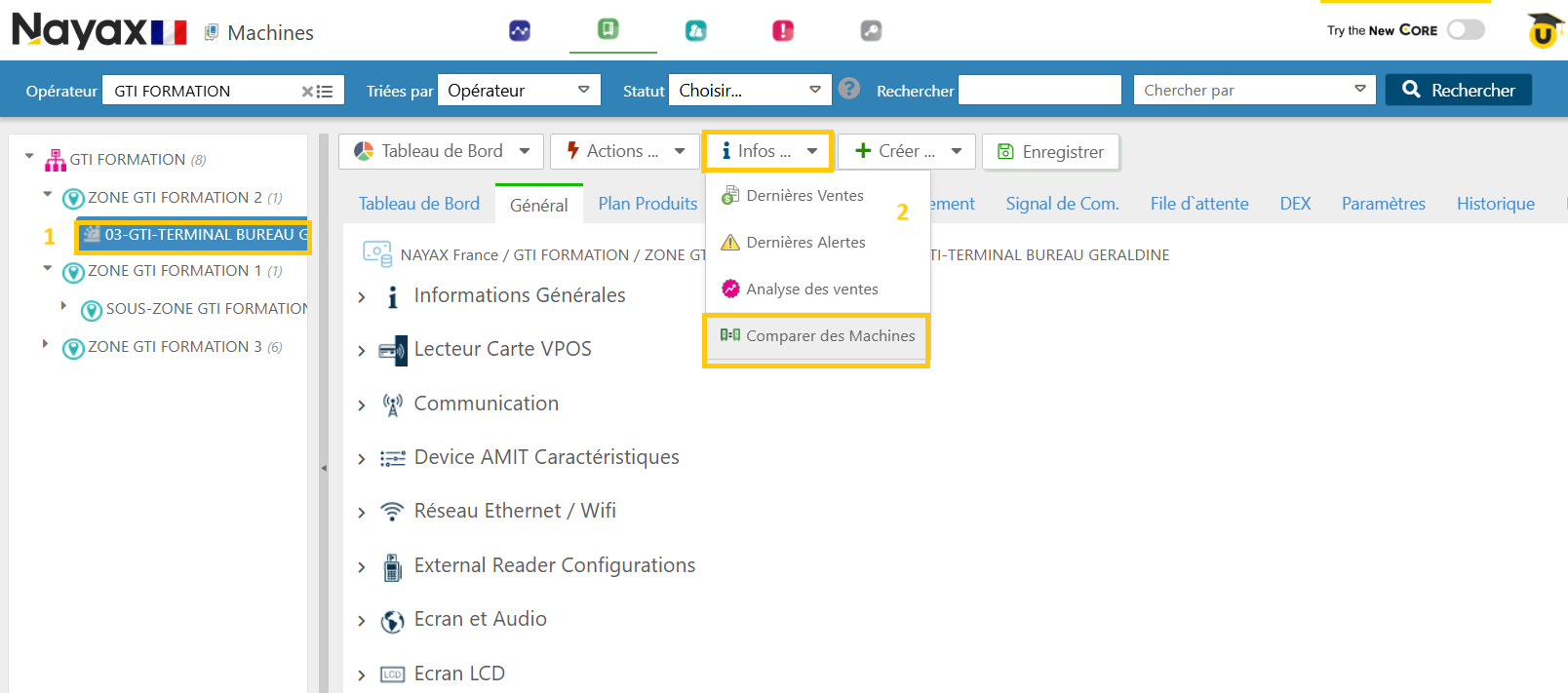Expand the Communication section
The height and width of the screenshot is (693, 1568).
362,405
